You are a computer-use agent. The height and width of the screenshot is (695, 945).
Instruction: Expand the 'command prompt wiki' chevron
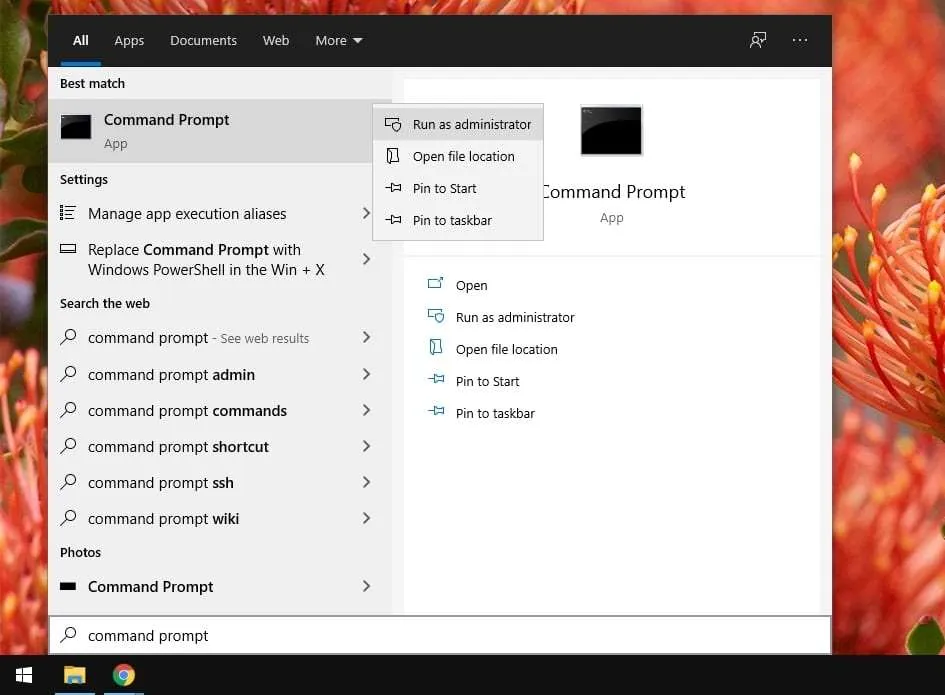click(366, 518)
